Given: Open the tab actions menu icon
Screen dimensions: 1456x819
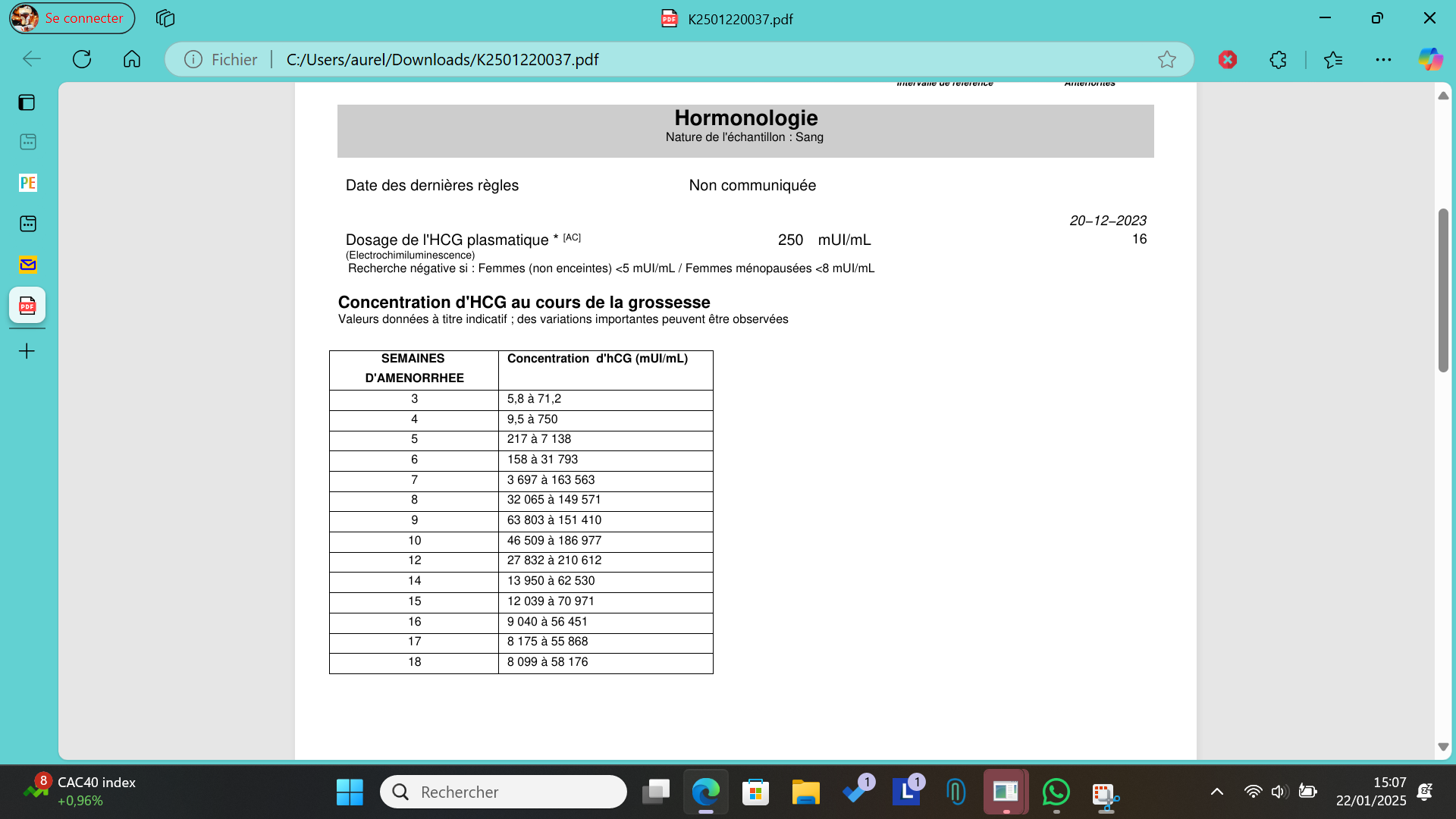Looking at the screenshot, I should [x=27, y=102].
